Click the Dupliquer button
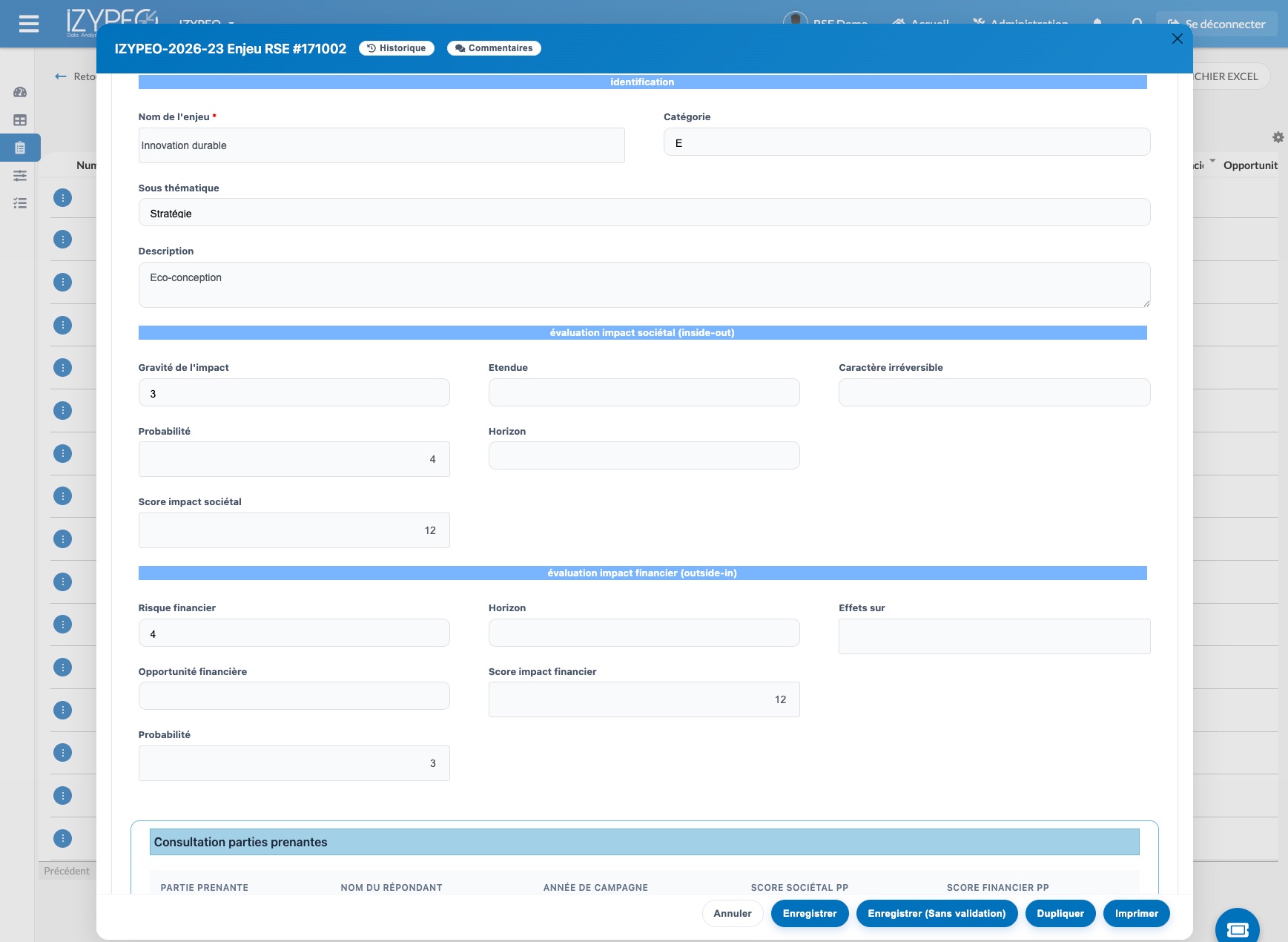Screen dimensions: 1288x942 [1060, 913]
